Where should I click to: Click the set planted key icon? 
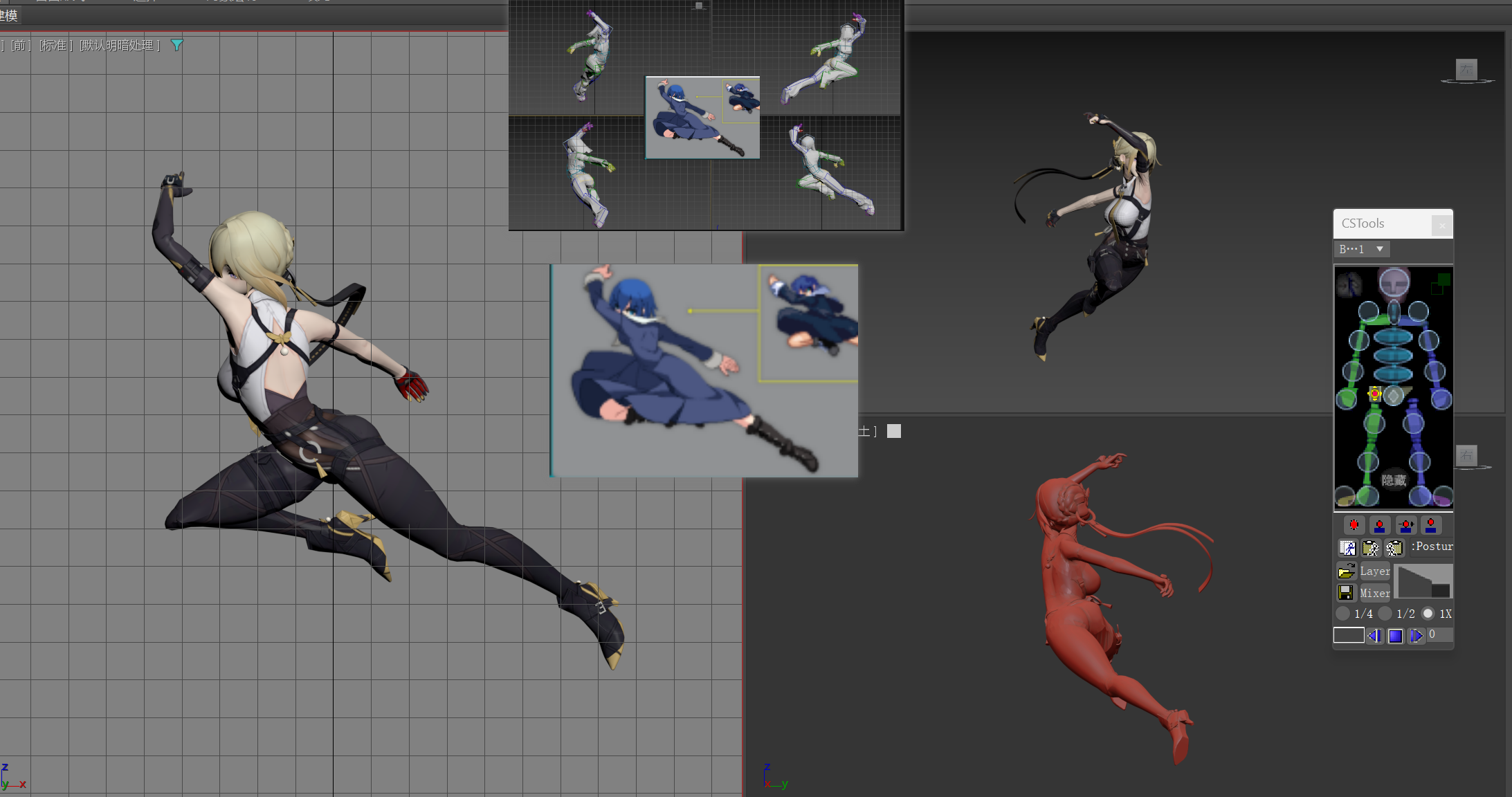point(1379,525)
